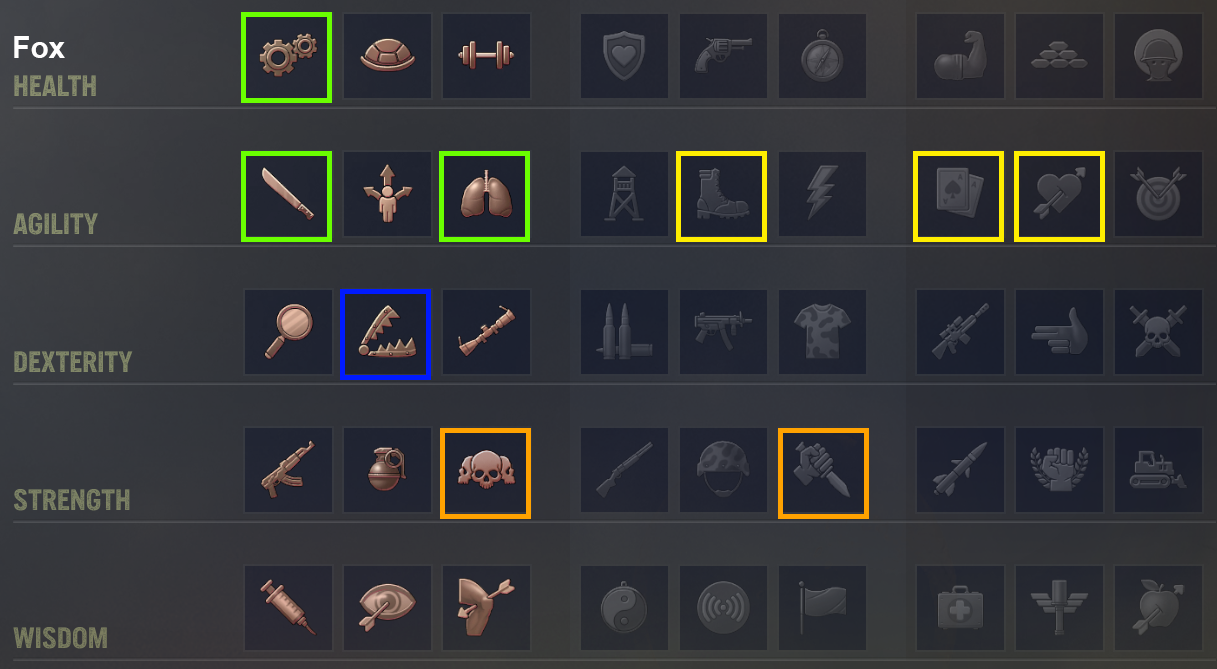Choose the barbell perk icon
Image resolution: width=1217 pixels, height=669 pixels.
(x=486, y=56)
